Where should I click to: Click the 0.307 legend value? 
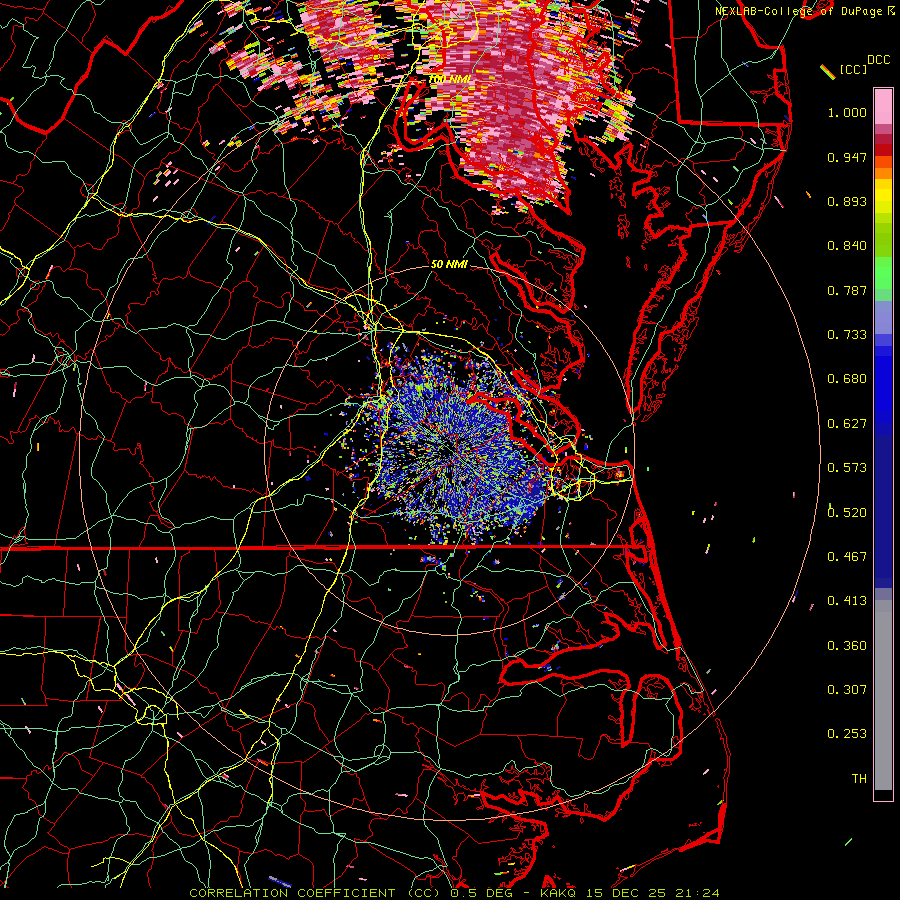[x=847, y=690]
